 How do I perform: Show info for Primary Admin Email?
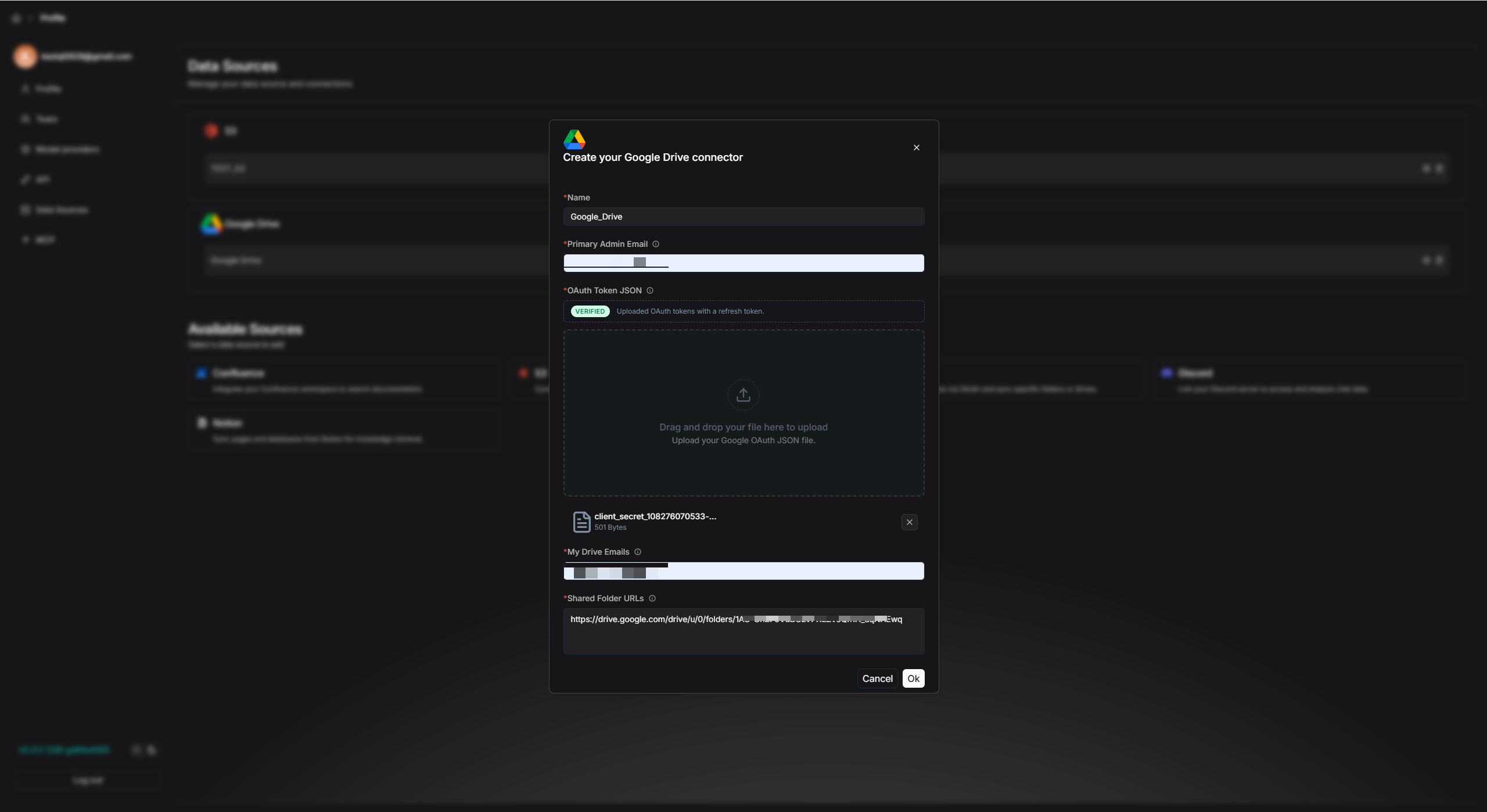tap(656, 244)
